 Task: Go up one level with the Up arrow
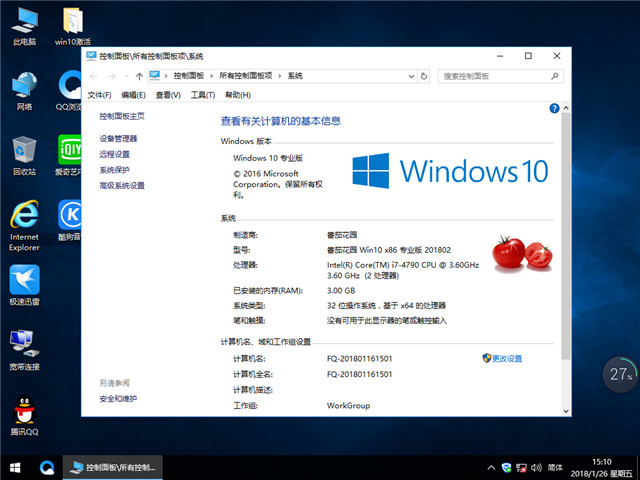(x=138, y=76)
